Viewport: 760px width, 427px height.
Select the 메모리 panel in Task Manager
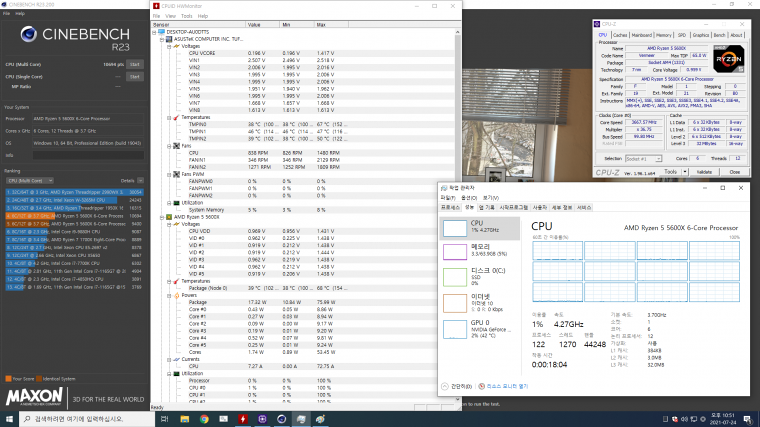pyautogui.click(x=479, y=252)
